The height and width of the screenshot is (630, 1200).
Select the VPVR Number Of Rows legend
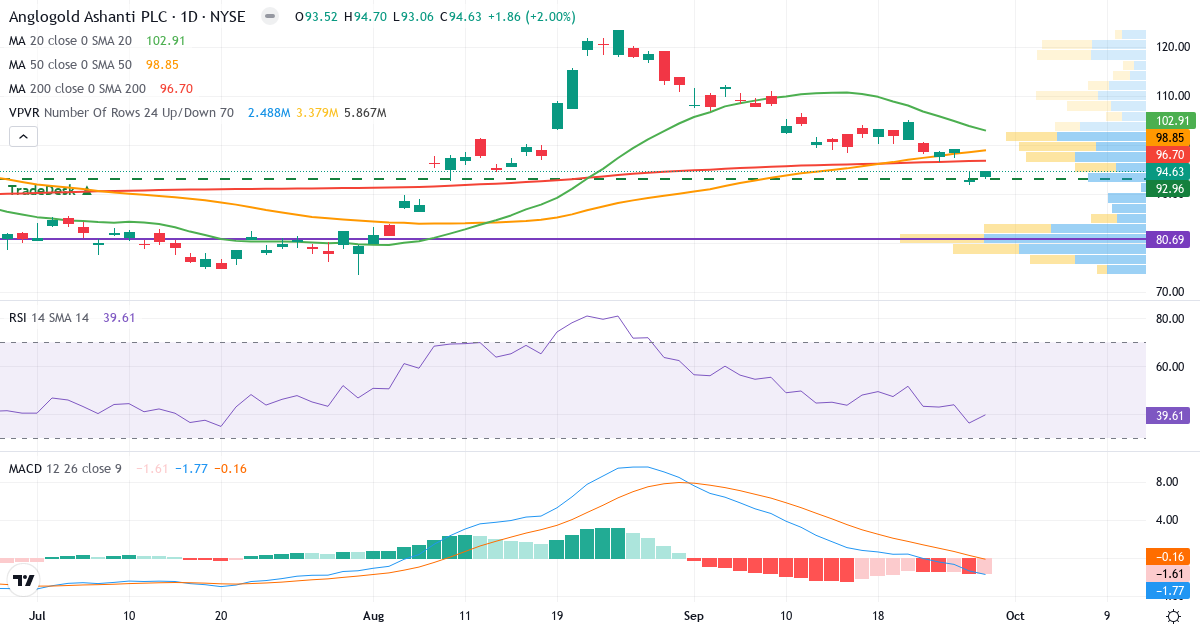click(121, 113)
